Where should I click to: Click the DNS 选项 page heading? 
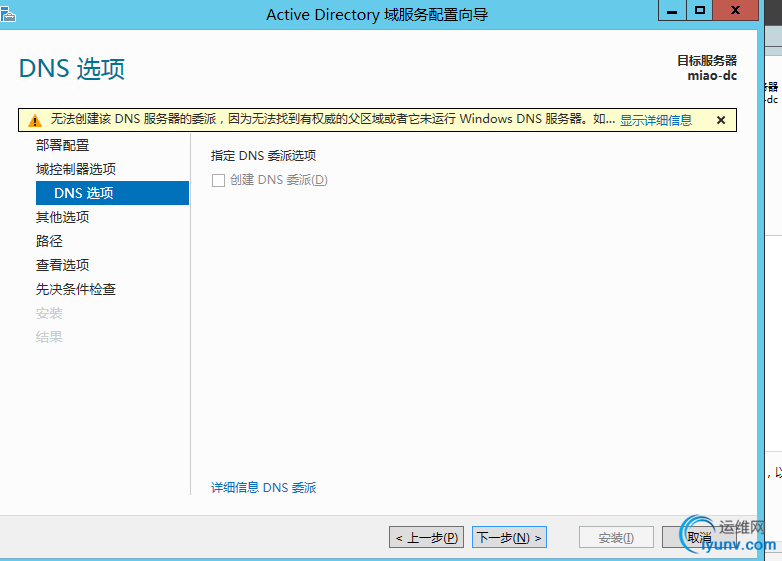(x=72, y=68)
